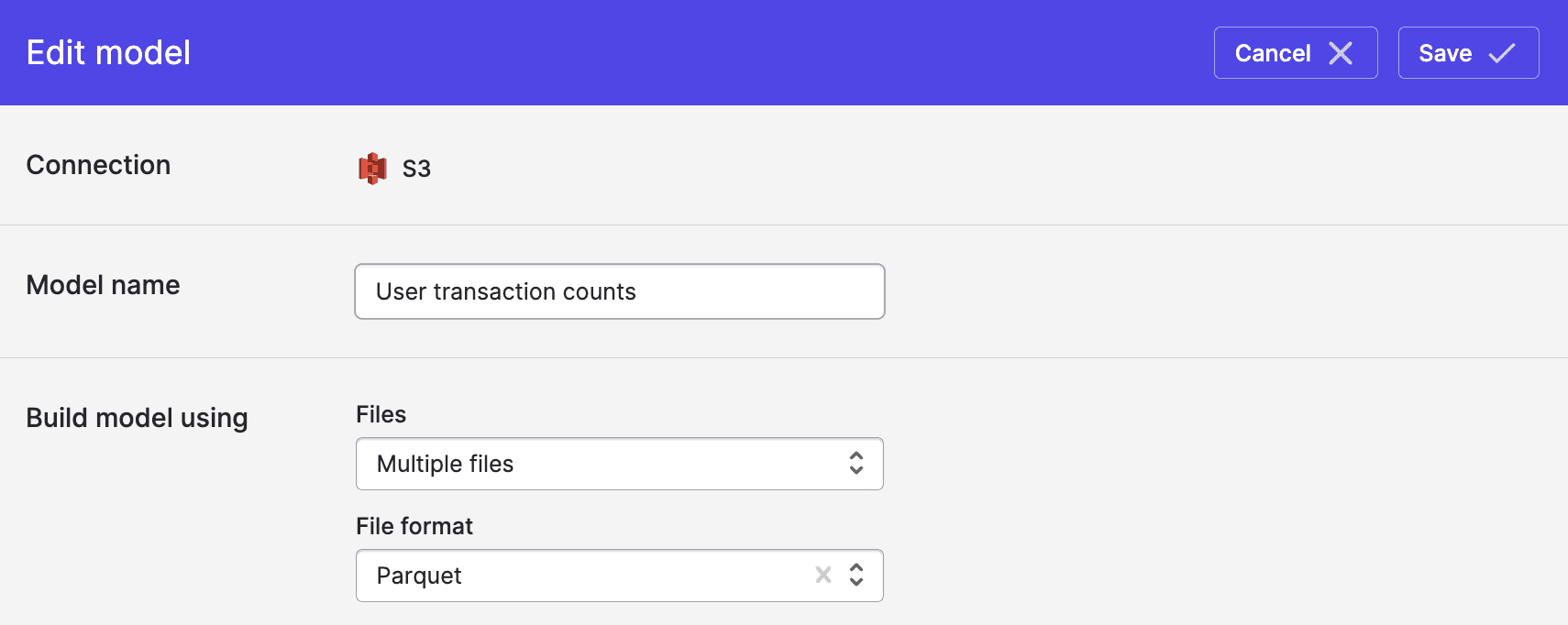The height and width of the screenshot is (625, 1568).
Task: Focus the Model name input field
Action: [x=619, y=291]
